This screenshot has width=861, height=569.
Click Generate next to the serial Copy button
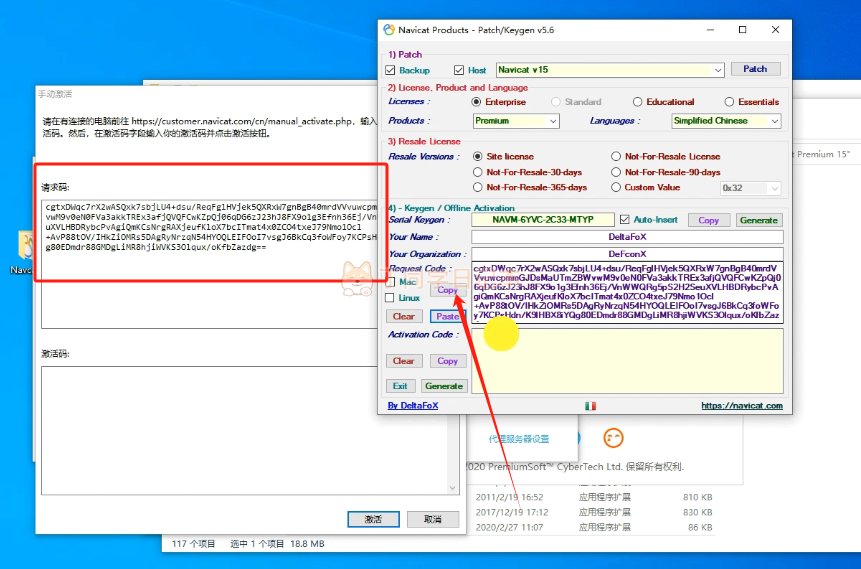click(758, 220)
